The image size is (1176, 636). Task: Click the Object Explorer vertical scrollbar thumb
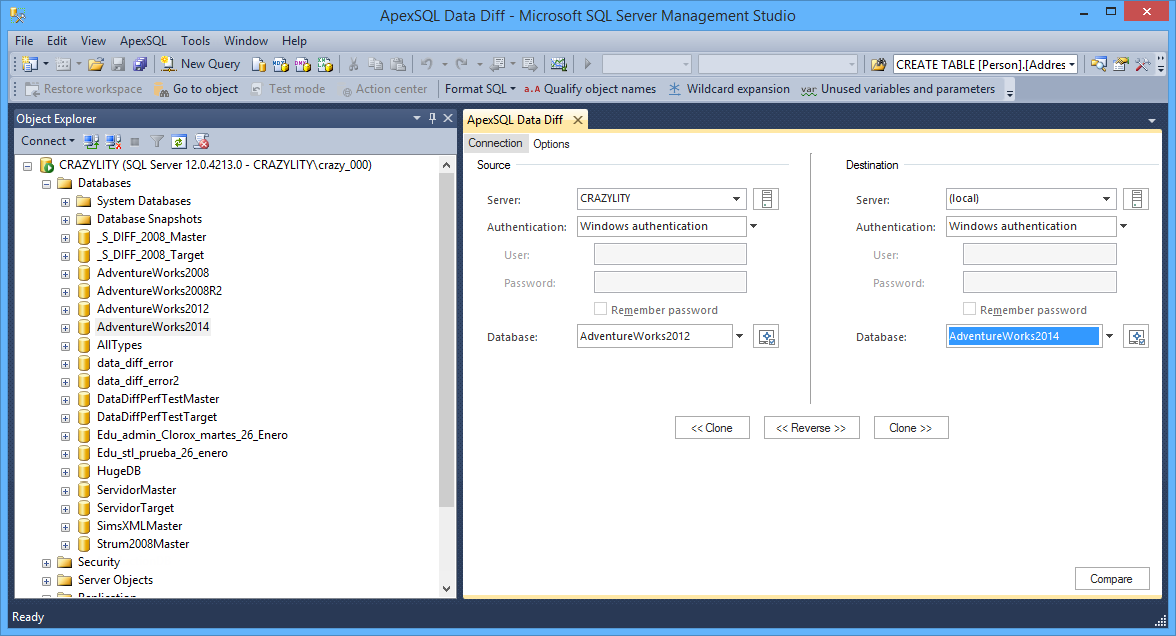(x=446, y=340)
